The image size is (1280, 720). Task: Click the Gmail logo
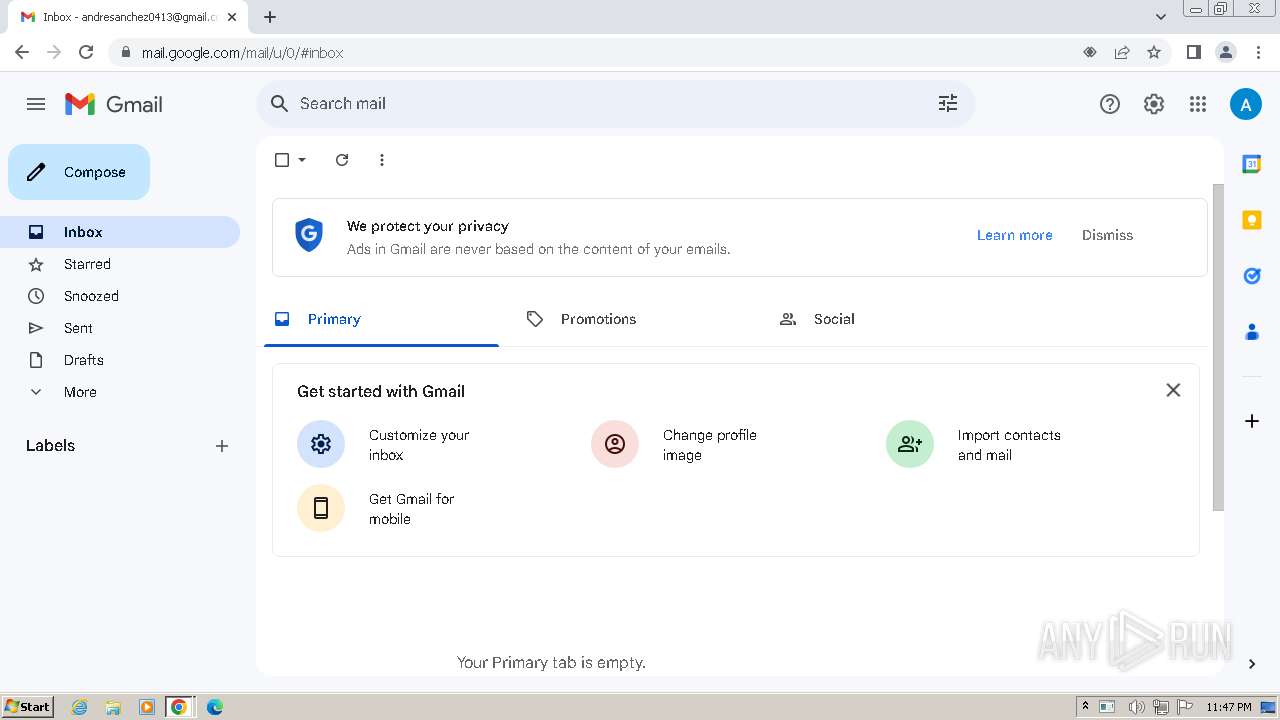[114, 104]
